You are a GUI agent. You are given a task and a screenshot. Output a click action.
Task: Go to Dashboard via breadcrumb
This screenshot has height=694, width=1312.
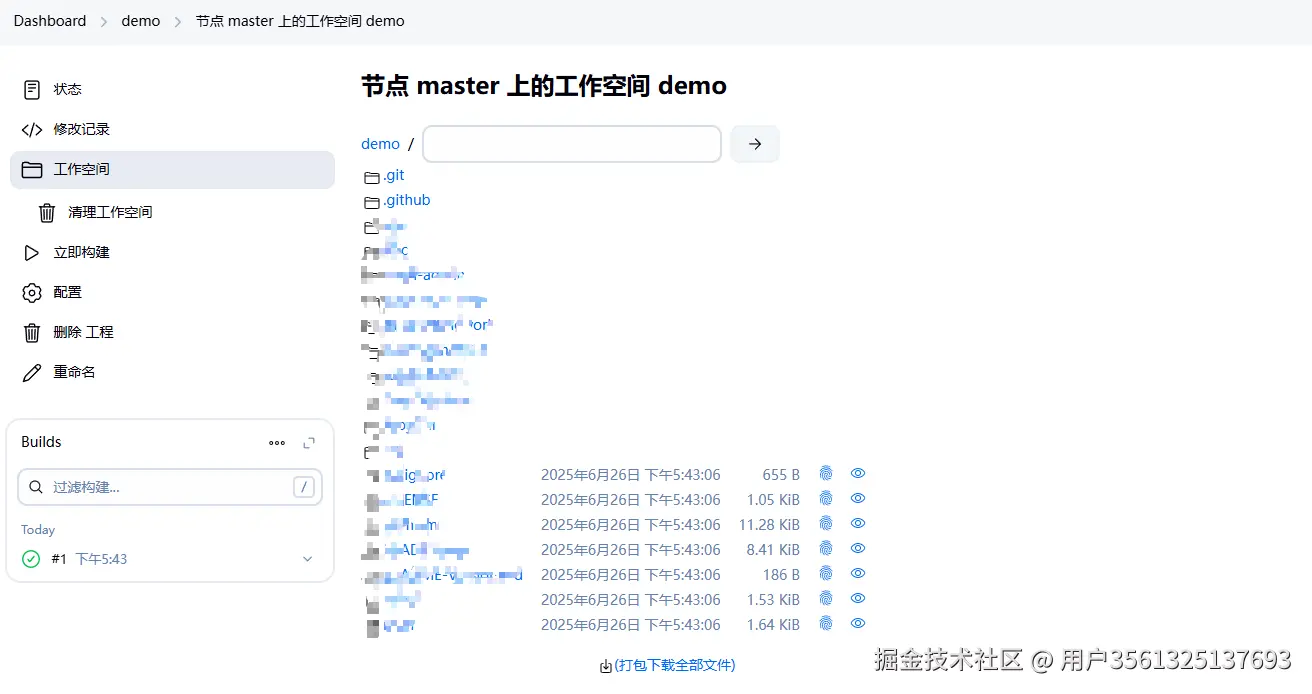tap(49, 20)
